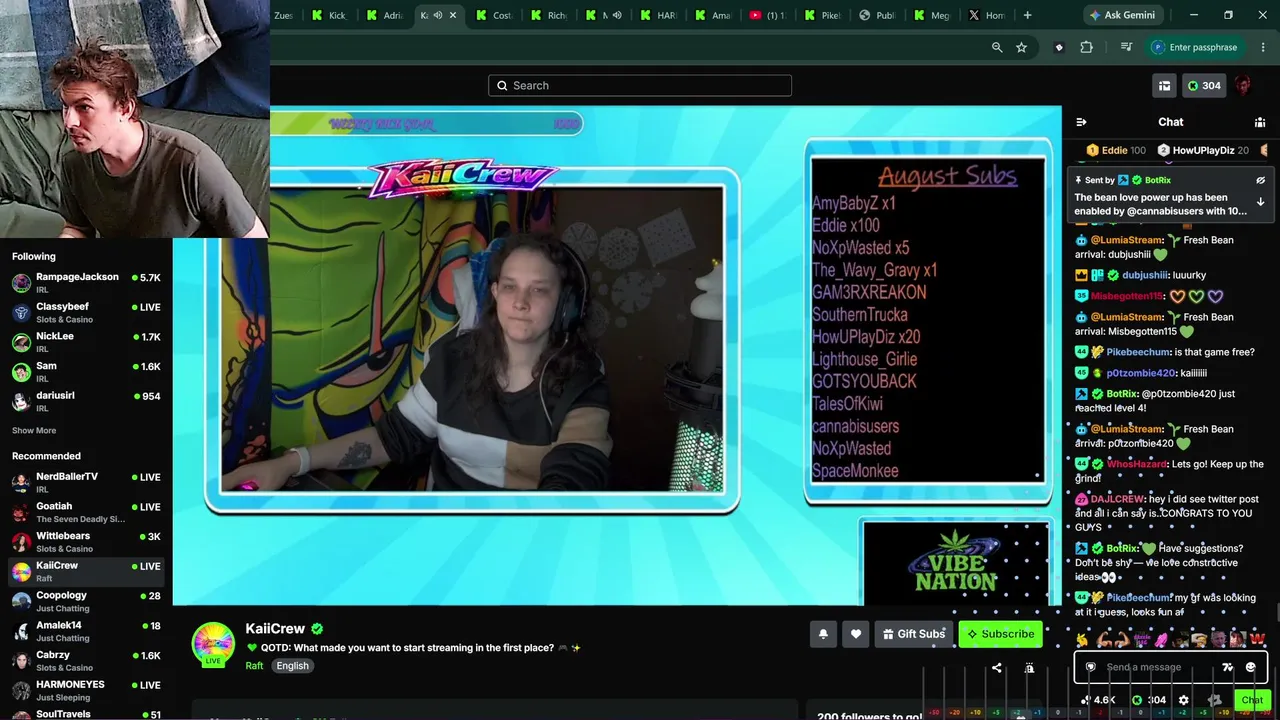
Task: Open Classybeef channel in sidebar
Action: 86,312
